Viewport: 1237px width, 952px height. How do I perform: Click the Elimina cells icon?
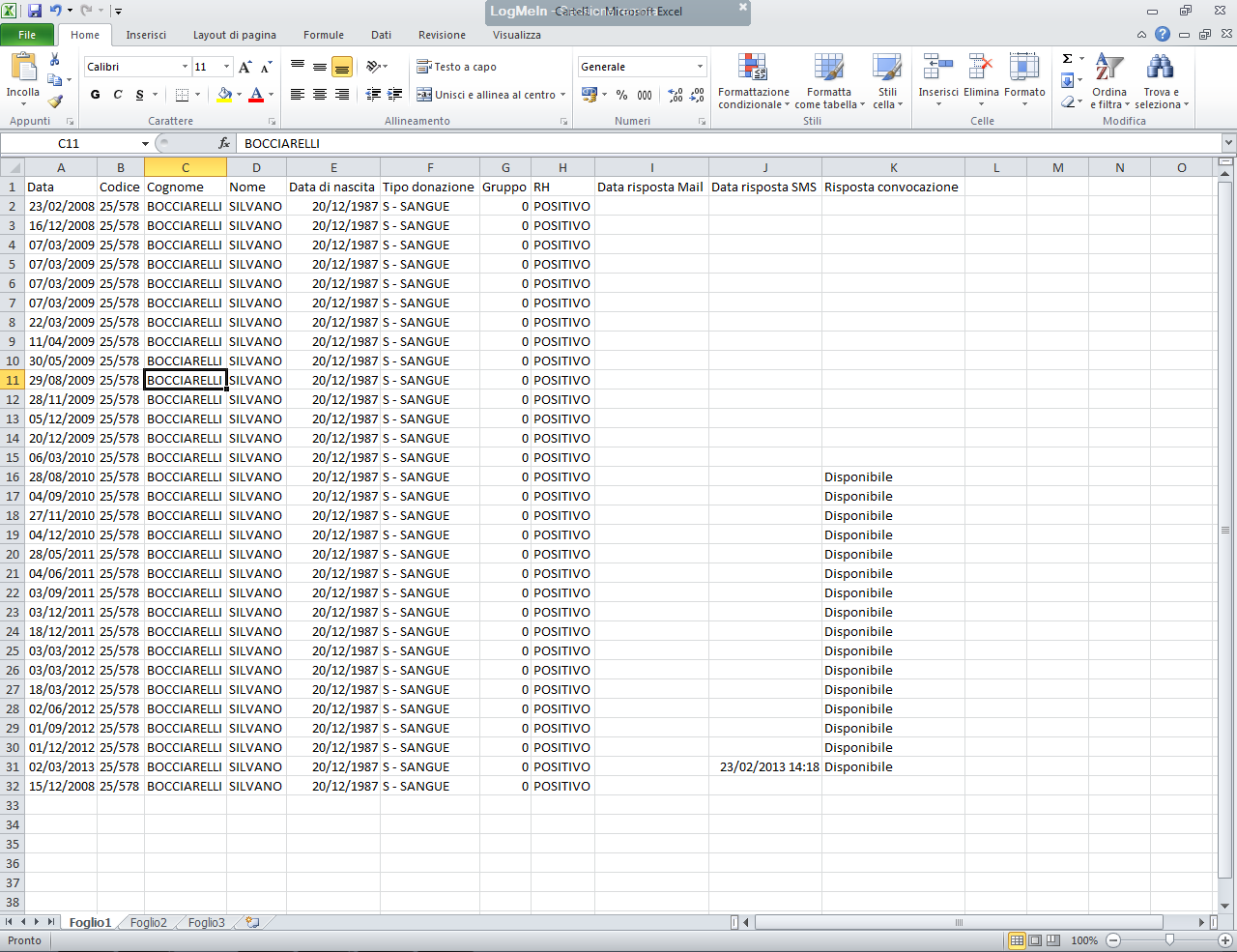(x=981, y=68)
